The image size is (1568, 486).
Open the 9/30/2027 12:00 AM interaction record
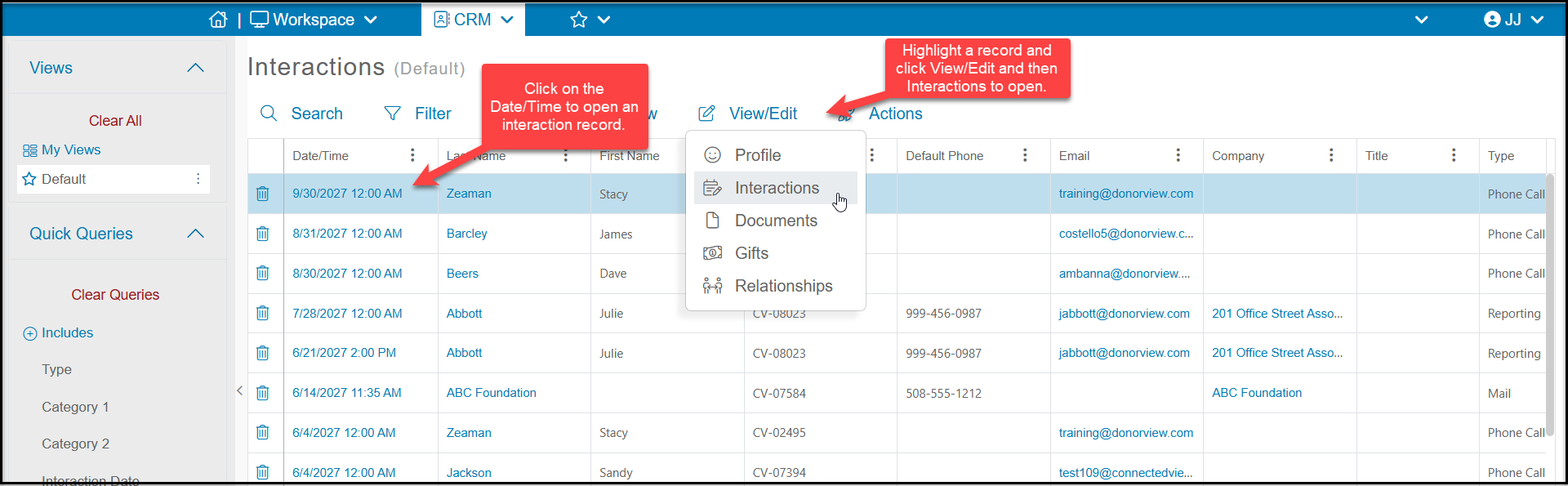(347, 194)
